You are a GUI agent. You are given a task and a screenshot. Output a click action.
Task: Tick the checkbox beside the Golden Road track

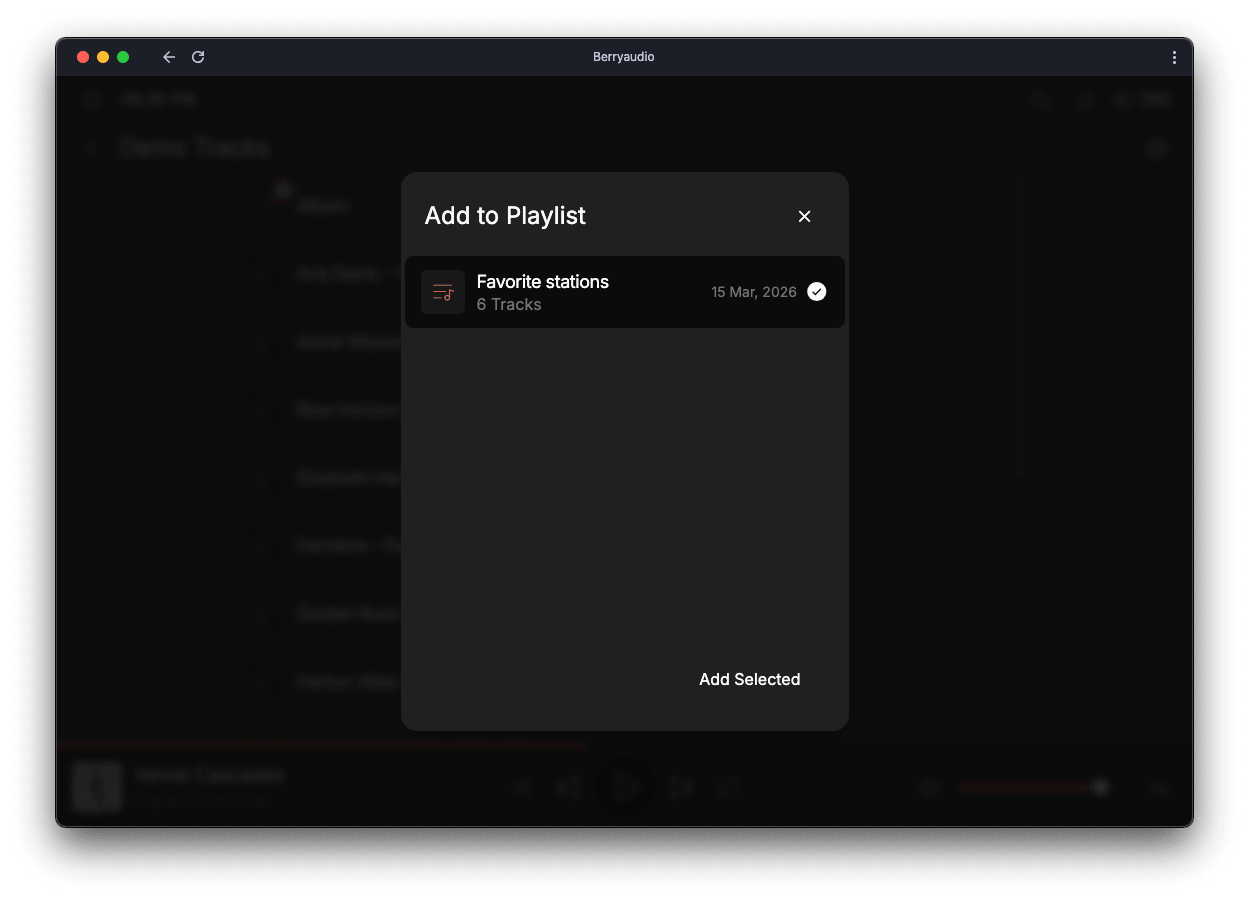point(263,614)
